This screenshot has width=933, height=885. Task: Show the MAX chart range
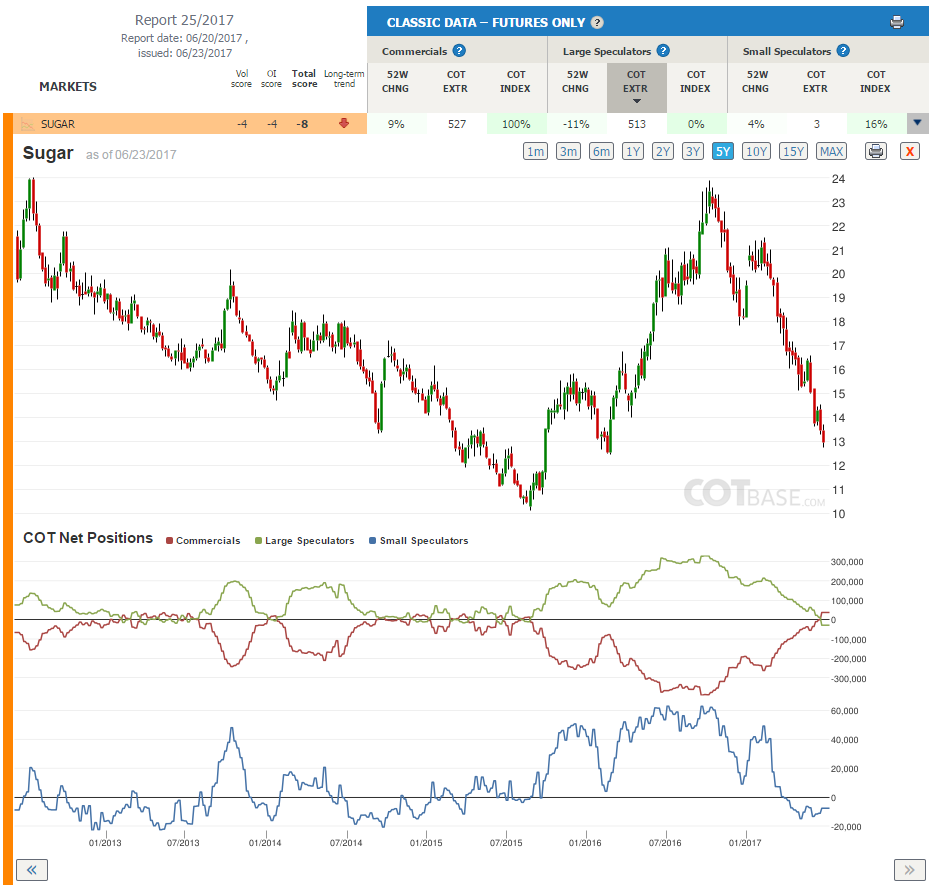pos(831,151)
